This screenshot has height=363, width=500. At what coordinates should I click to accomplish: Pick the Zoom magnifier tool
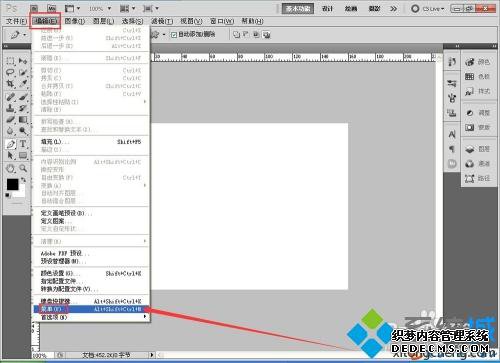[x=23, y=168]
